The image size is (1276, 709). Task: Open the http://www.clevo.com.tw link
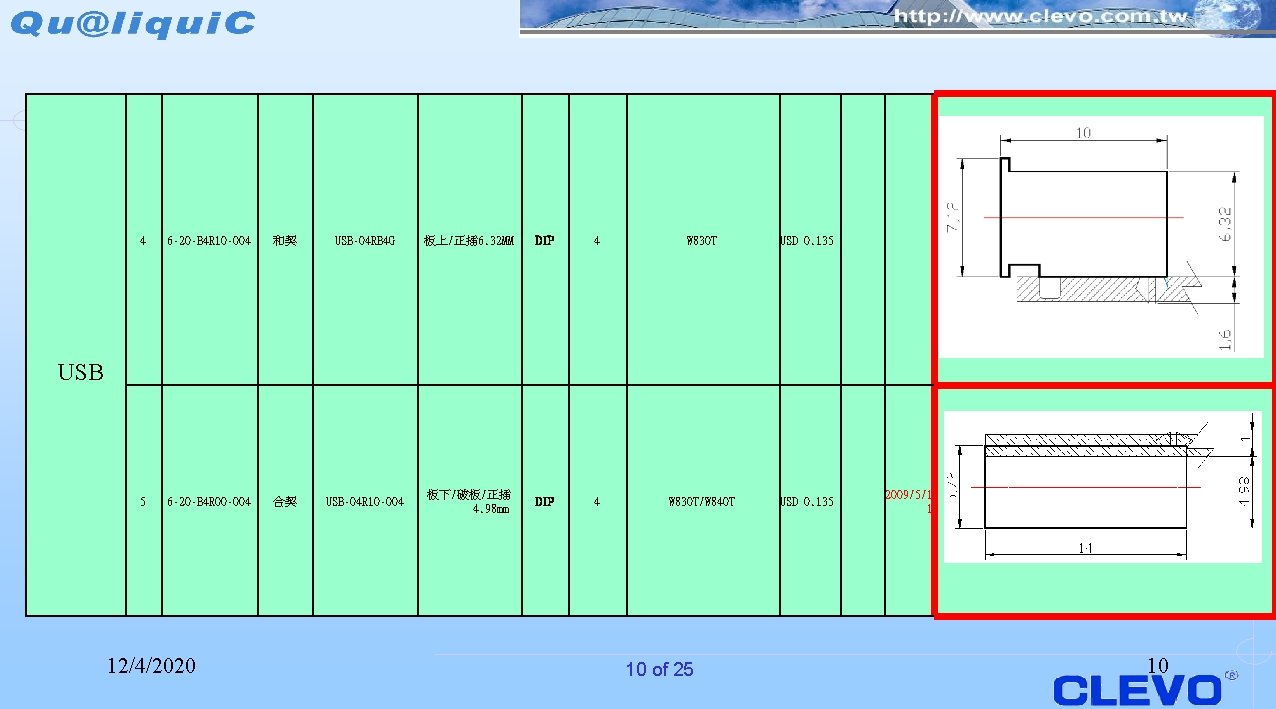tap(1040, 15)
